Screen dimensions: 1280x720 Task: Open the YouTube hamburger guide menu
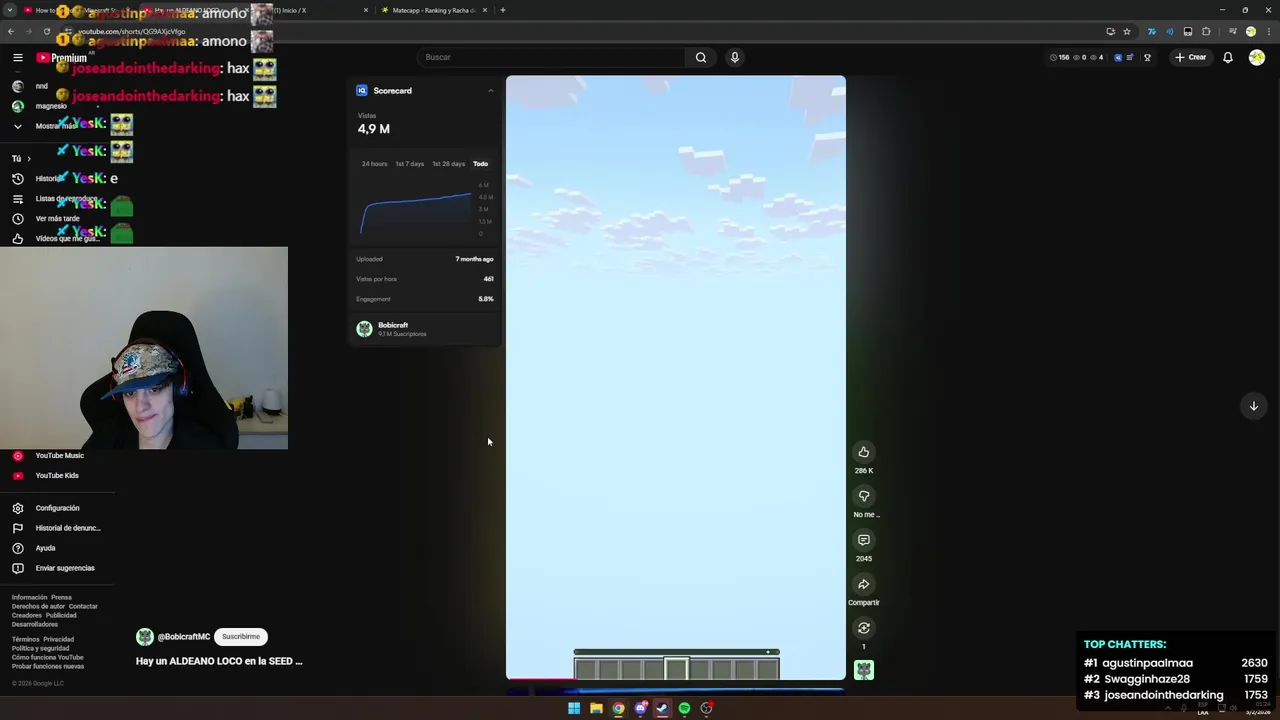[17, 57]
